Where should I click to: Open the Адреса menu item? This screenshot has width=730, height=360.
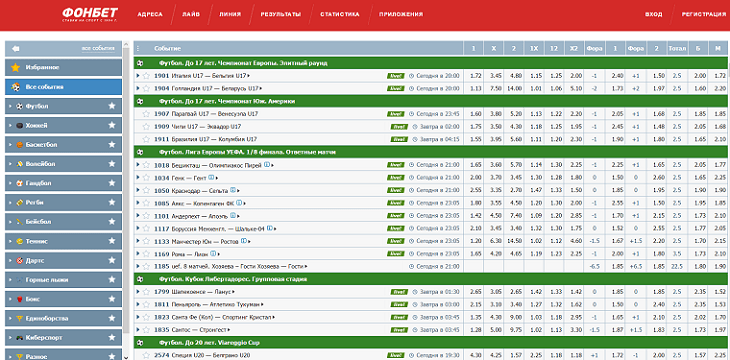(x=150, y=14)
